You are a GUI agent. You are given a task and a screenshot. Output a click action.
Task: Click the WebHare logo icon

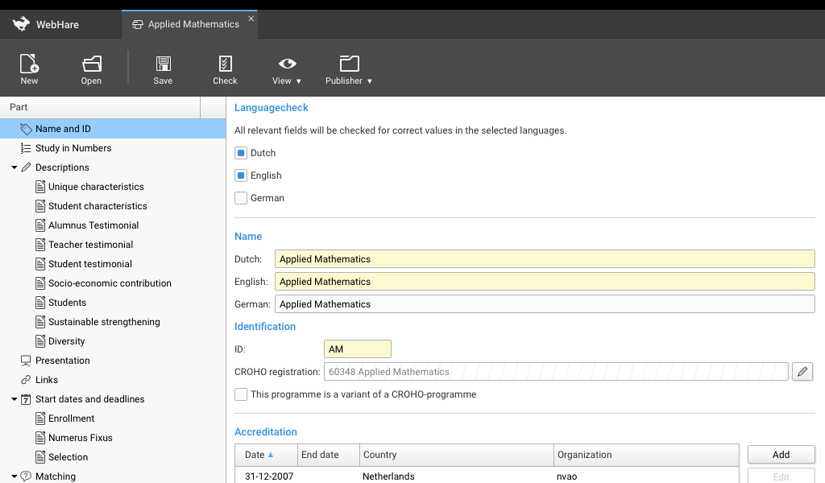click(x=21, y=24)
